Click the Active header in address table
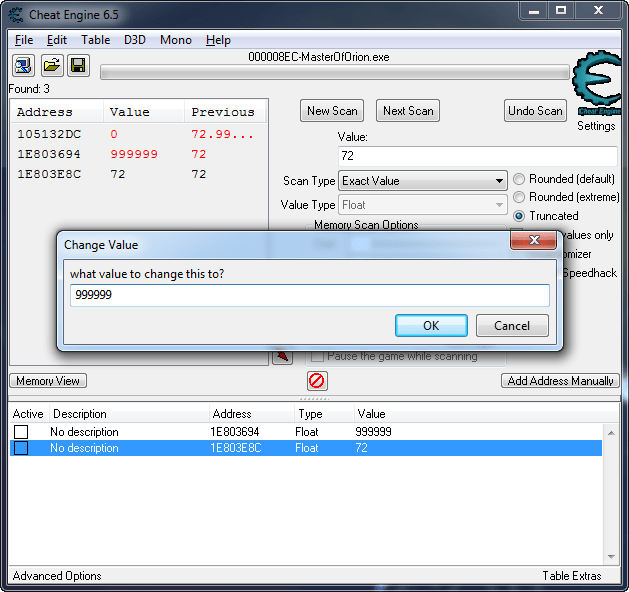The image size is (629, 592). click(x=28, y=414)
